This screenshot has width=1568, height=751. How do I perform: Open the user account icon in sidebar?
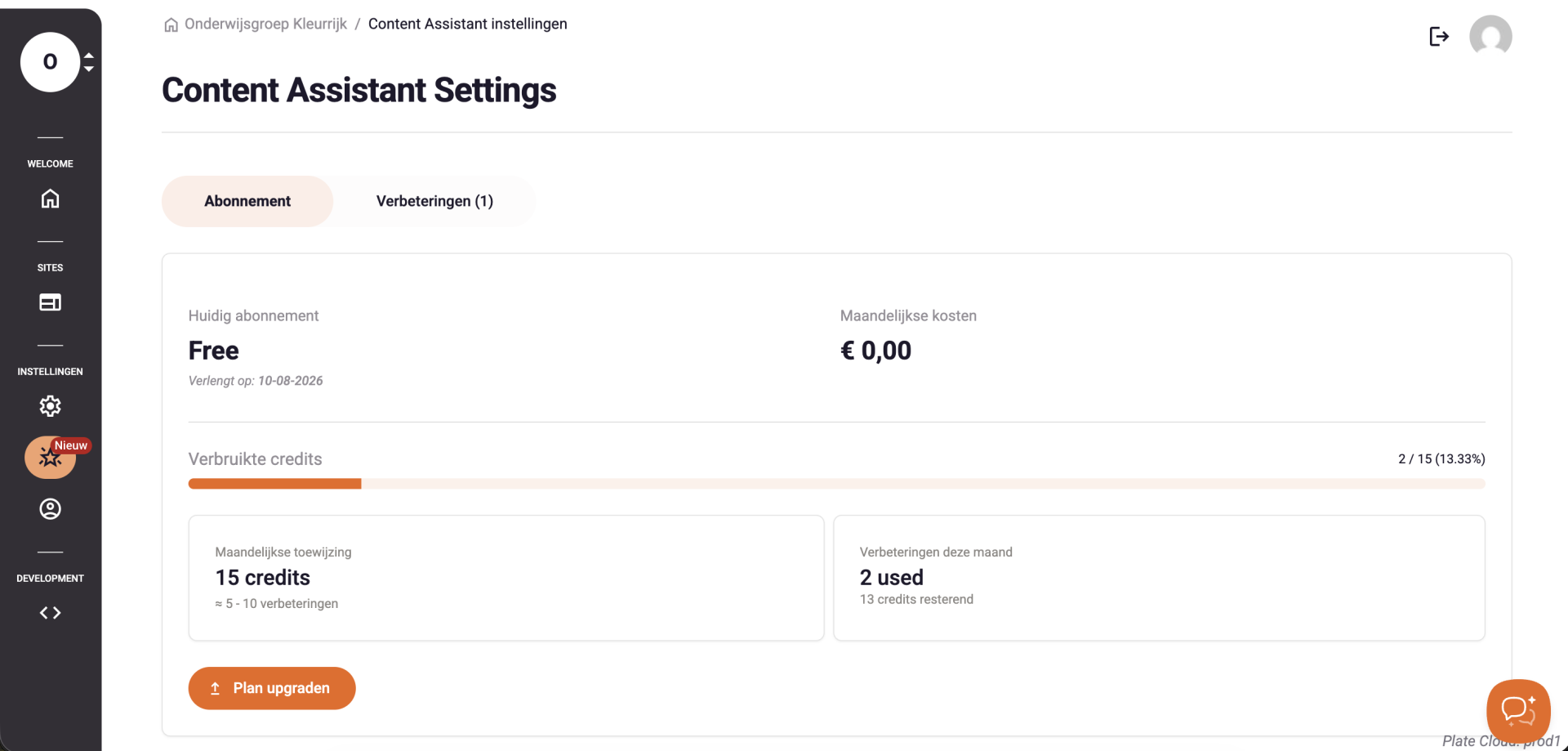click(x=50, y=509)
